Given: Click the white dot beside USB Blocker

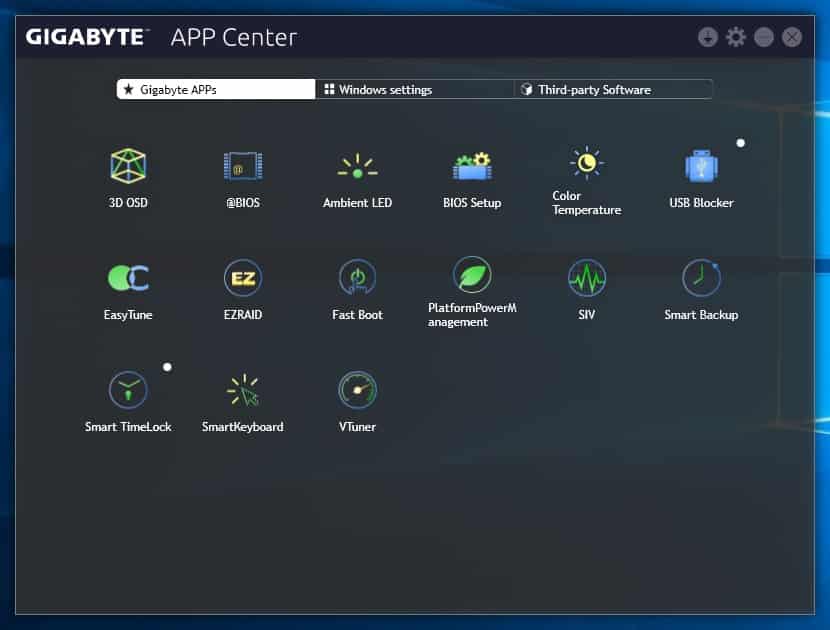Looking at the screenshot, I should coord(741,143).
